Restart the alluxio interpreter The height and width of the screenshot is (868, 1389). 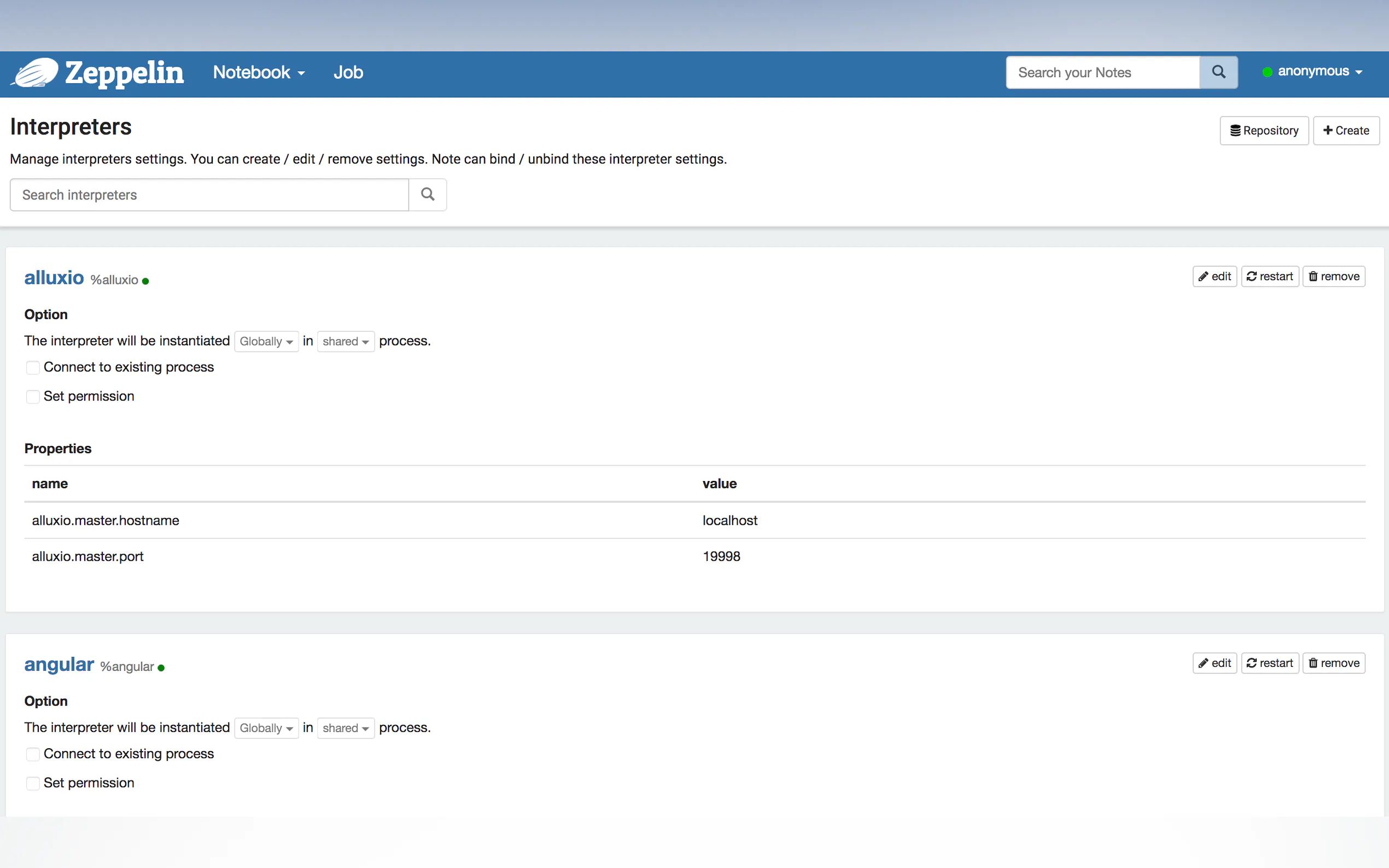[1270, 277]
